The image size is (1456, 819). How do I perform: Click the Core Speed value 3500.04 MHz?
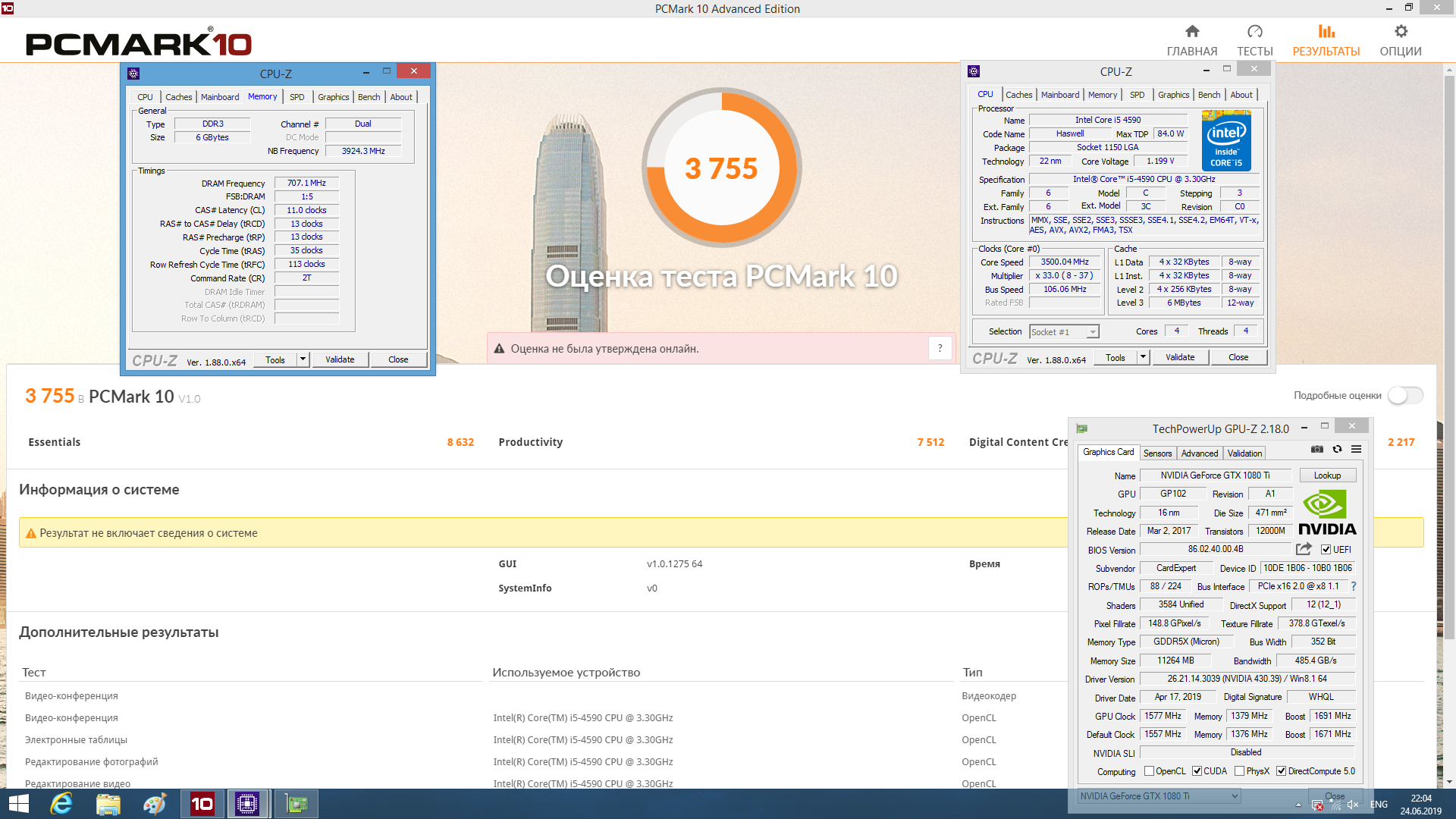click(x=1065, y=262)
